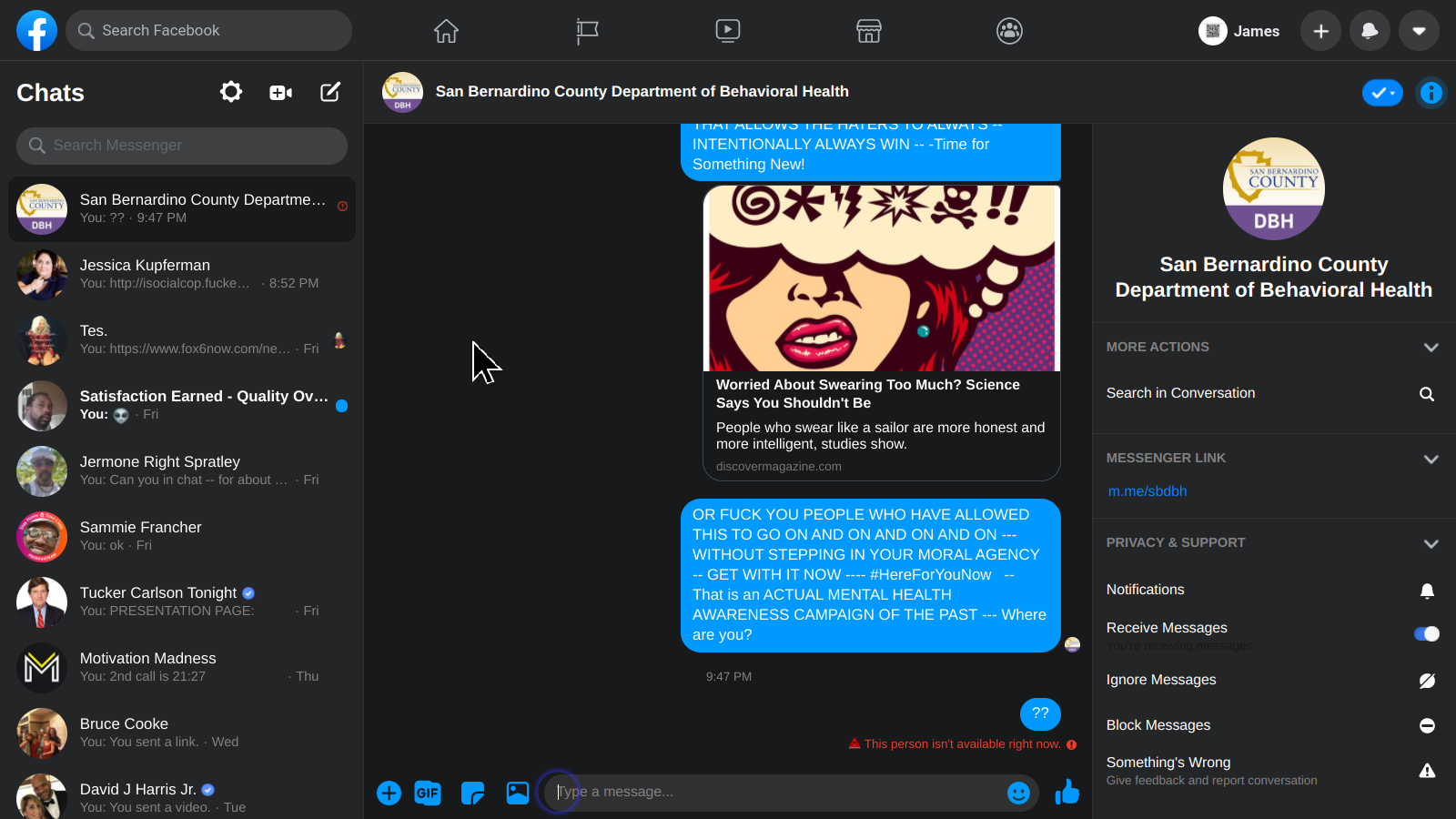Screen dimensions: 1456x819
Task: Open the Marketplace storefront icon
Action: [x=869, y=31]
